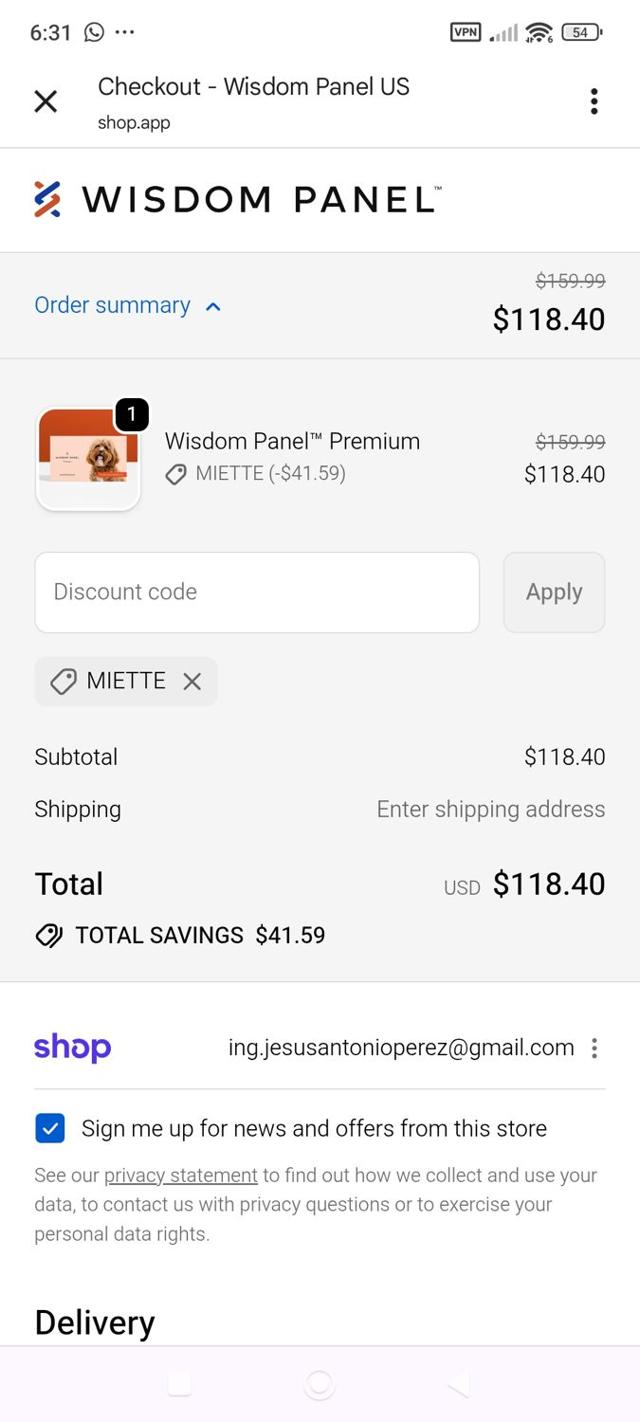Open the browser three-dot overflow menu

594,101
